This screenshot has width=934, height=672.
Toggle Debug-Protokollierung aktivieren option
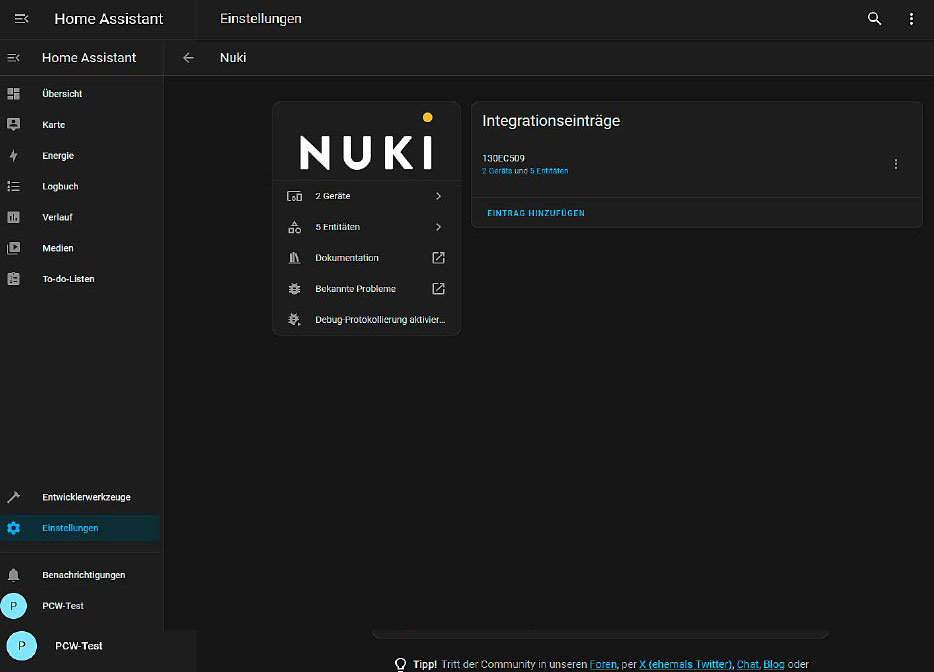click(x=366, y=320)
